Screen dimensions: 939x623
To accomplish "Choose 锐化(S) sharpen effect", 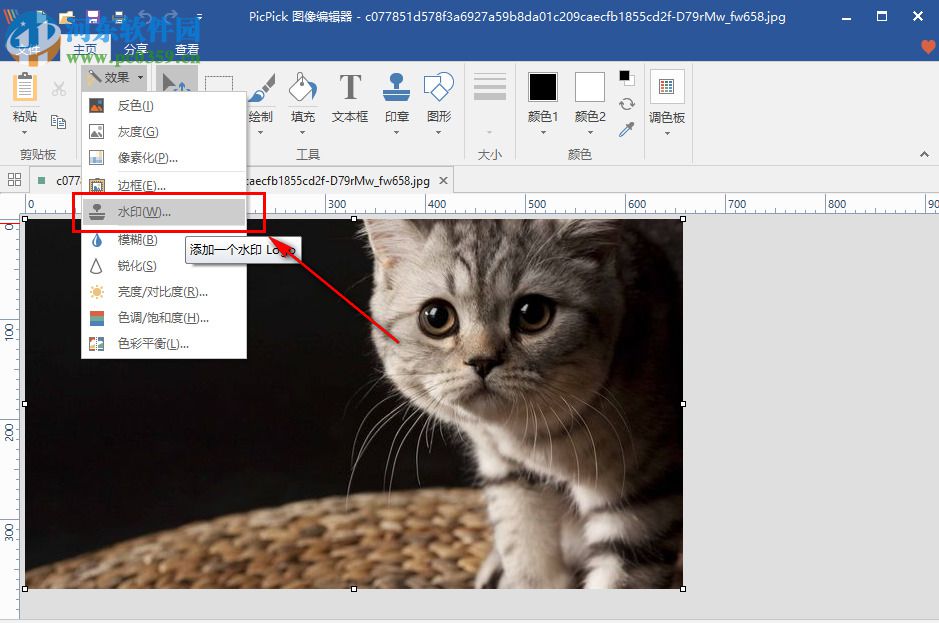I will coord(164,266).
